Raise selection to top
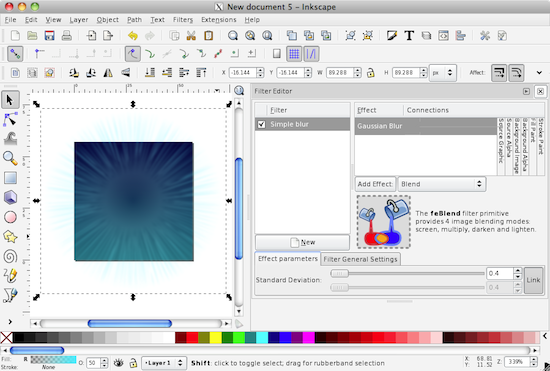 201,73
